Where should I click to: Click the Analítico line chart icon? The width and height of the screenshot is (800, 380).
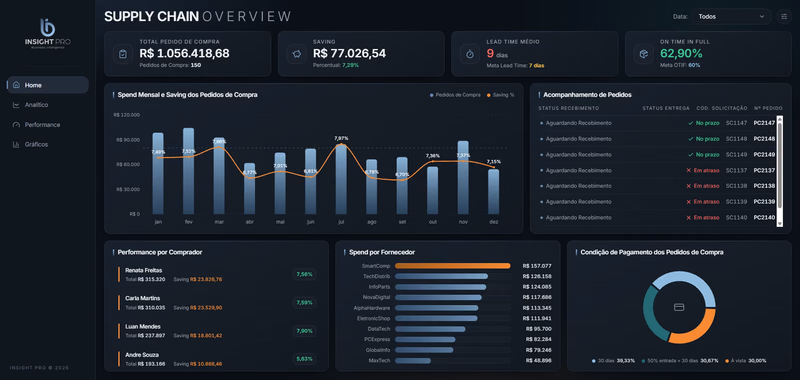(16, 105)
